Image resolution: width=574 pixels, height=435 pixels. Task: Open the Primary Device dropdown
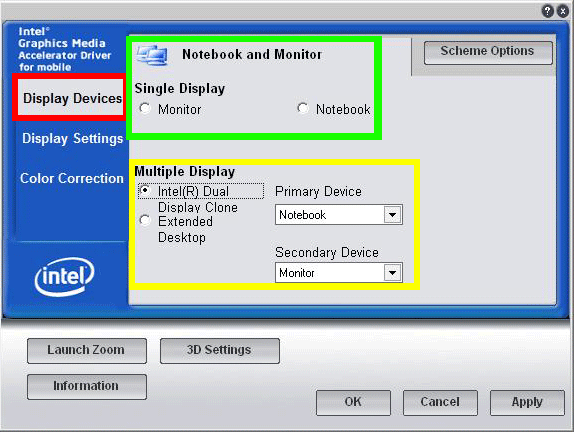point(339,215)
